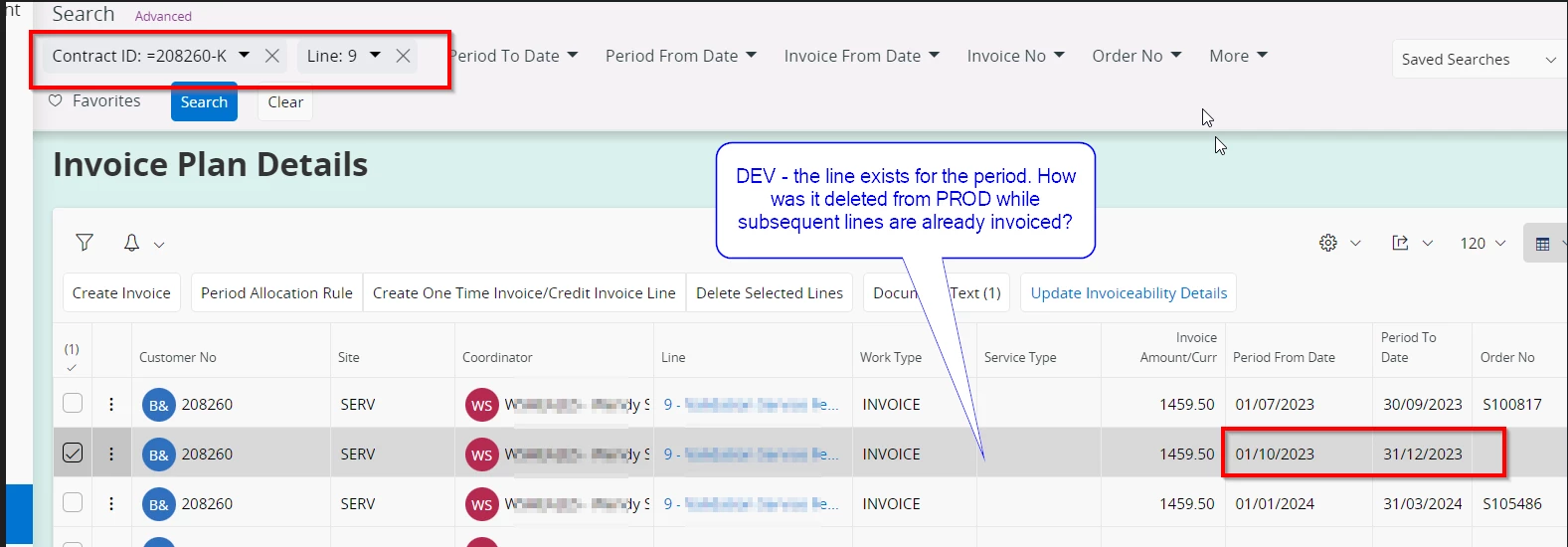Viewport: 1568px width, 547px height.
Task: Switch to Advanced search
Action: [x=163, y=16]
